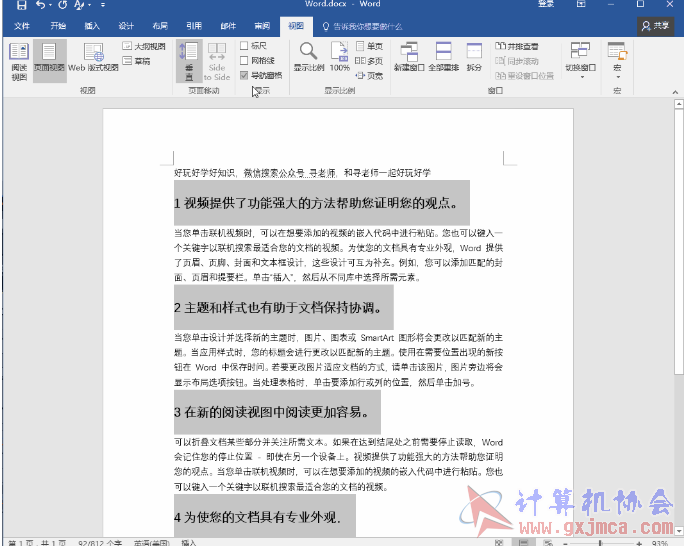Click the Redo icon in title bar
689x546 pixels.
tap(62, 4)
